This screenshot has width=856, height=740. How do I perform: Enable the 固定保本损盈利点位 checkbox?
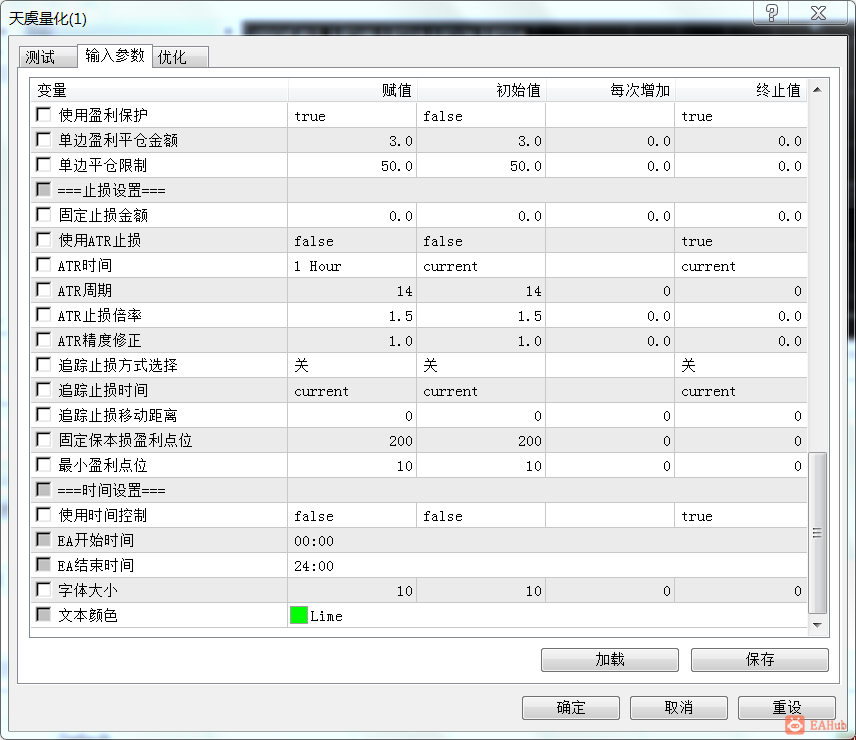pos(44,440)
